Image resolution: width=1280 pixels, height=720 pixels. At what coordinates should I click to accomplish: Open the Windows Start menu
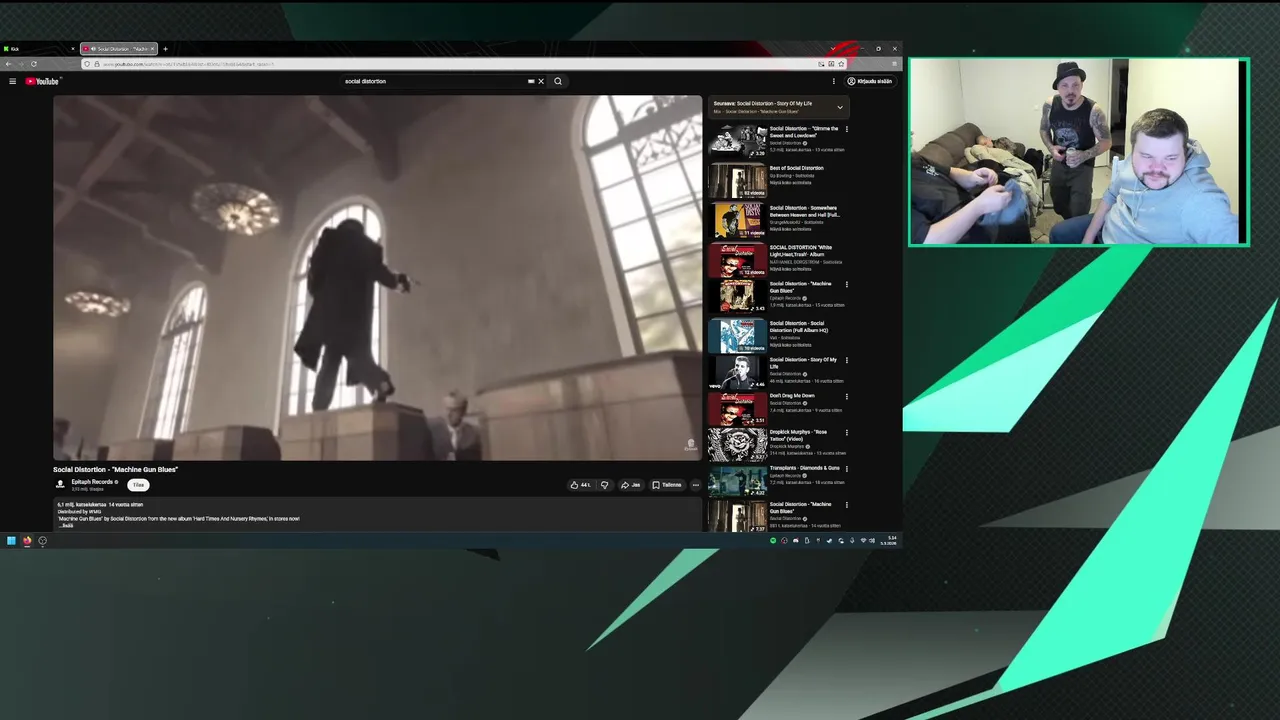click(x=11, y=541)
